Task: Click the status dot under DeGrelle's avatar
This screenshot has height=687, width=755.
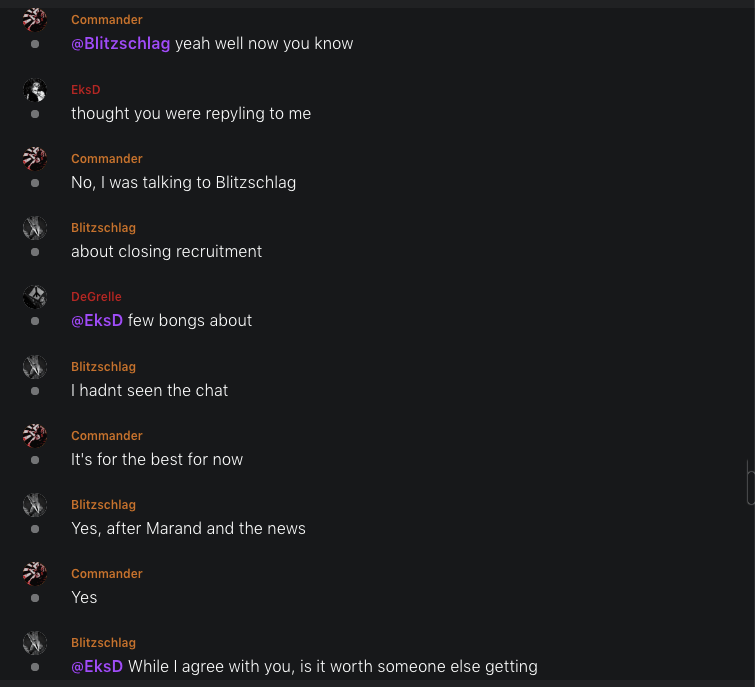Action: 35,322
